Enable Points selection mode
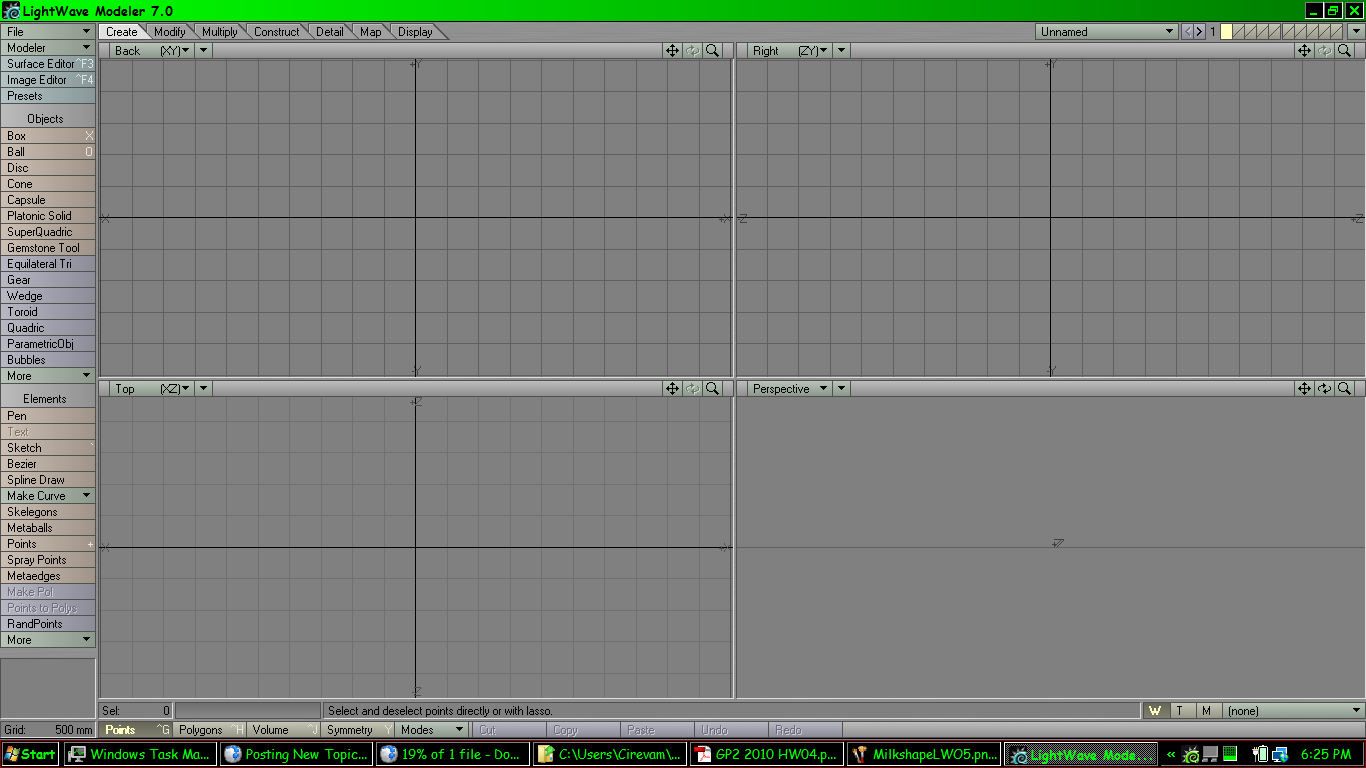 point(136,730)
